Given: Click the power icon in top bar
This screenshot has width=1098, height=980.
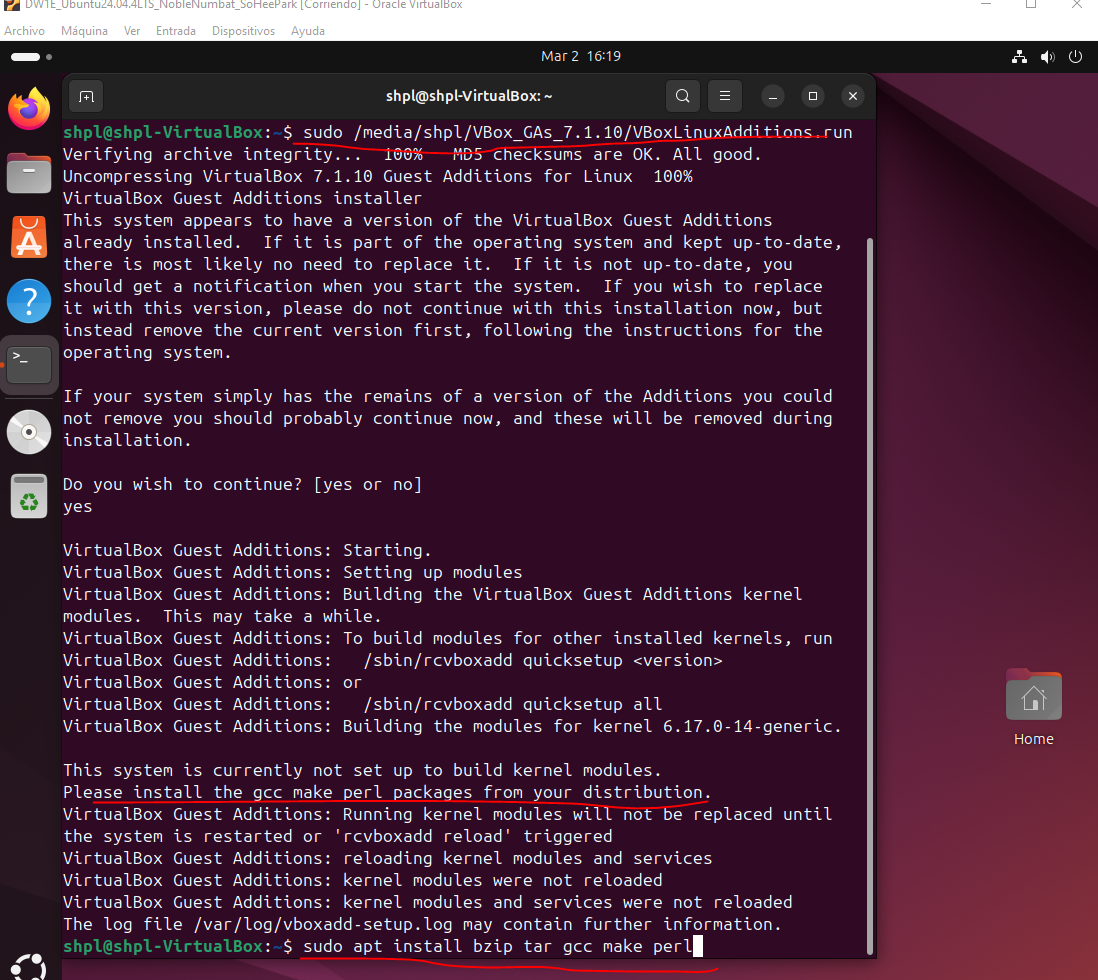Looking at the screenshot, I should [x=1076, y=57].
